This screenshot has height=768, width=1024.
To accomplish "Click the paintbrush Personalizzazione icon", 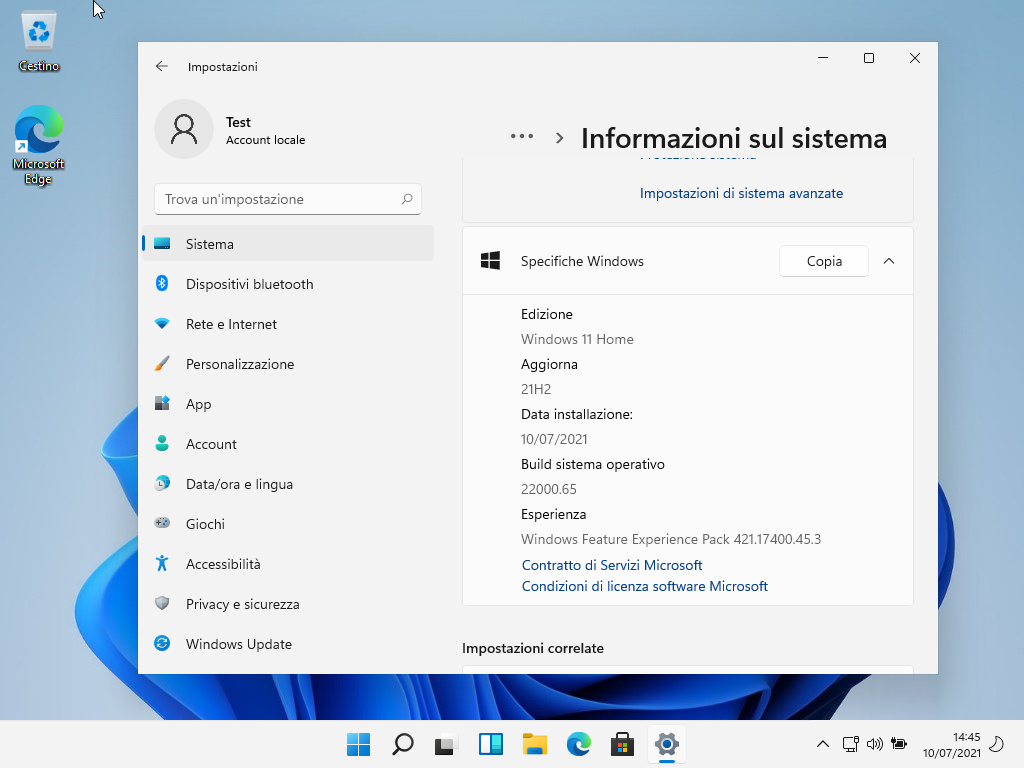I will tap(162, 363).
